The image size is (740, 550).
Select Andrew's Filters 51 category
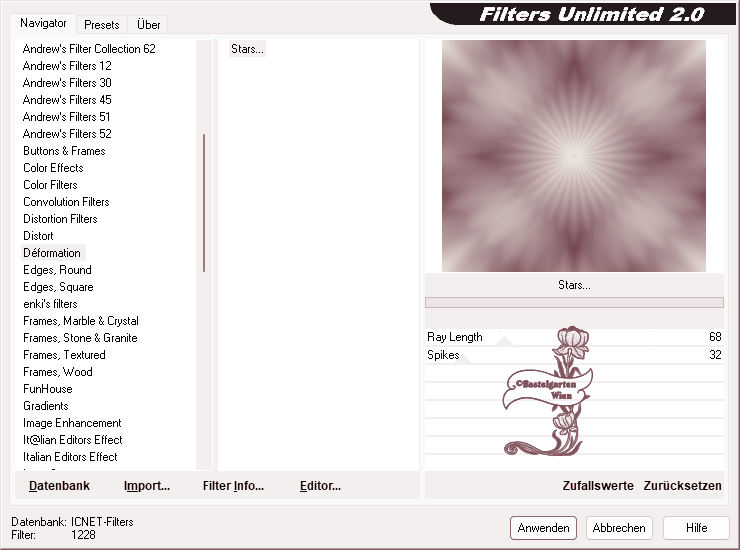click(67, 117)
